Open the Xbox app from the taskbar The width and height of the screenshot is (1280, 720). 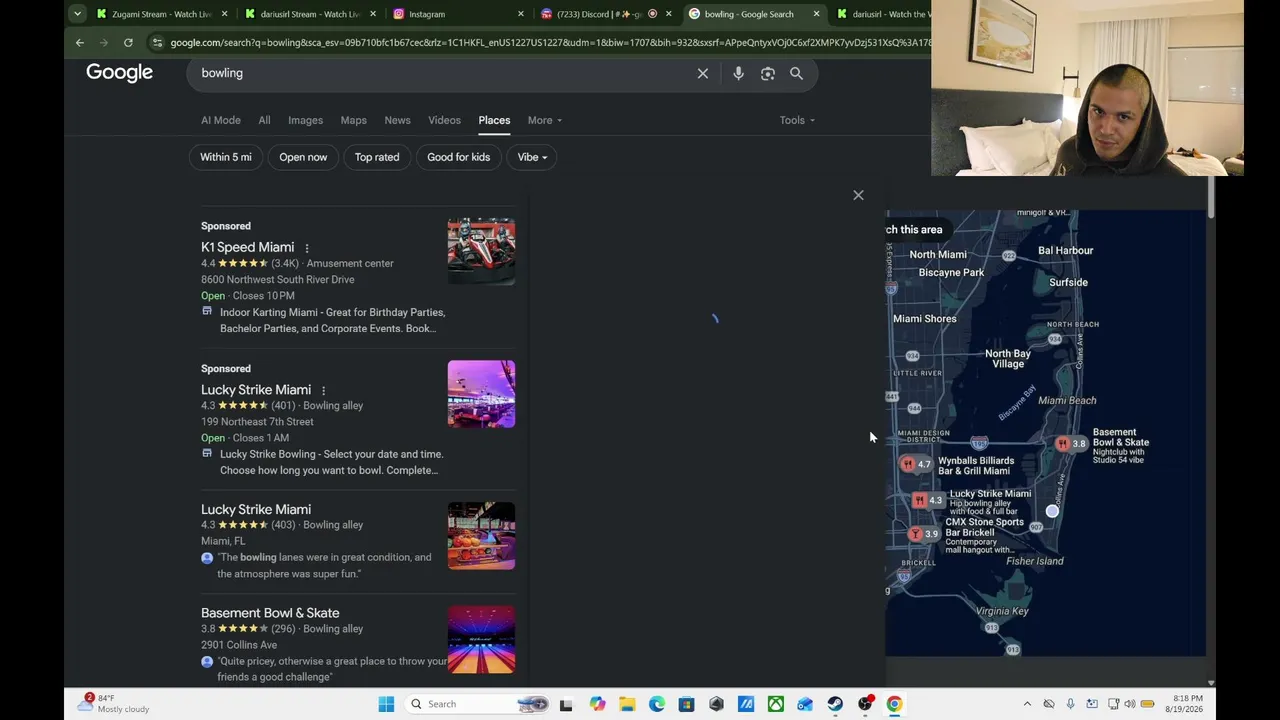[x=776, y=704]
